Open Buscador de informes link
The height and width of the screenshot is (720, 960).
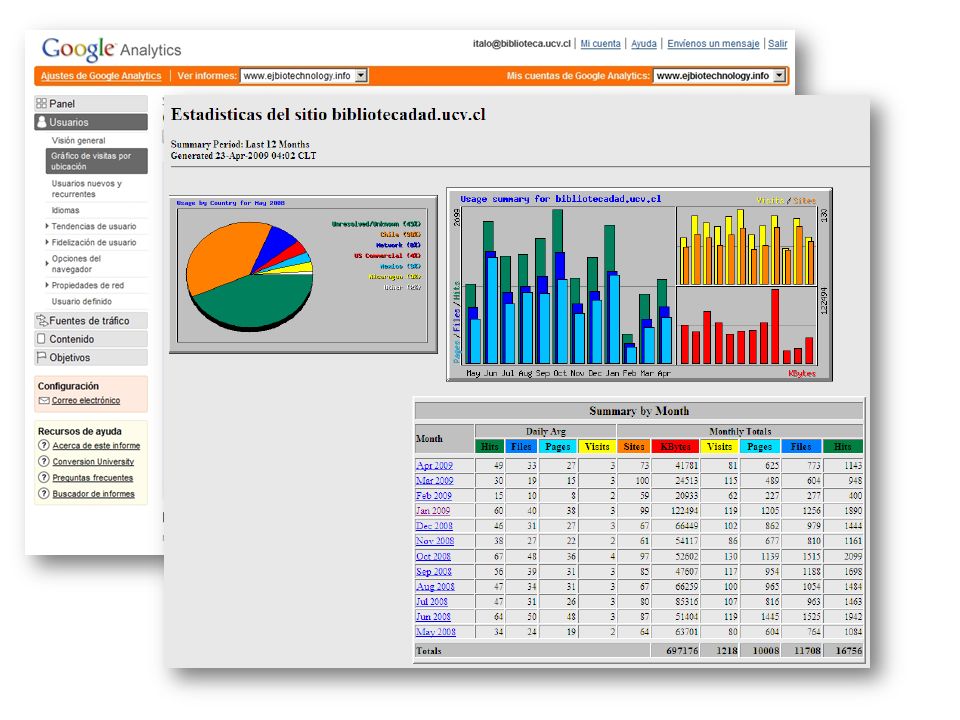(93, 493)
